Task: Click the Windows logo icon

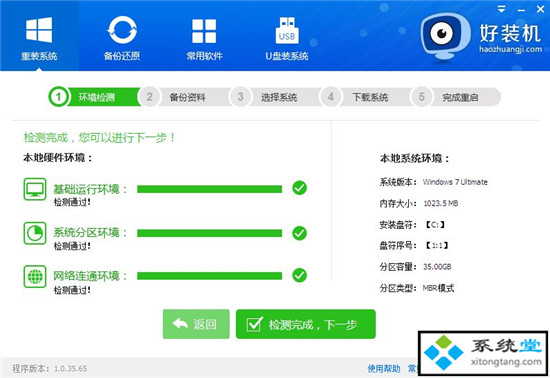Action: tap(39, 30)
